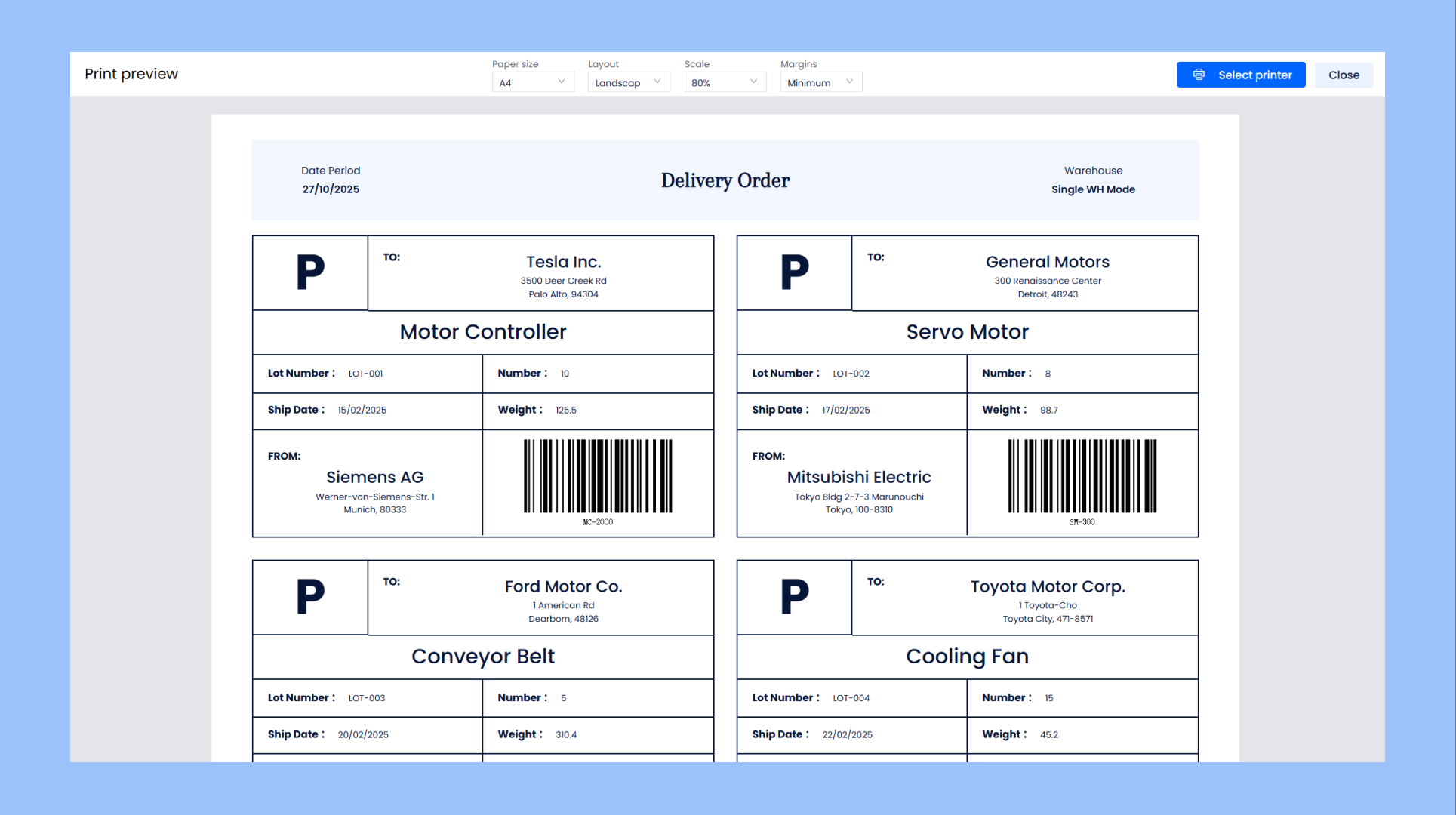The image size is (1456, 815).
Task: Click the Servo Motor SM-300 barcode
Action: [1082, 477]
